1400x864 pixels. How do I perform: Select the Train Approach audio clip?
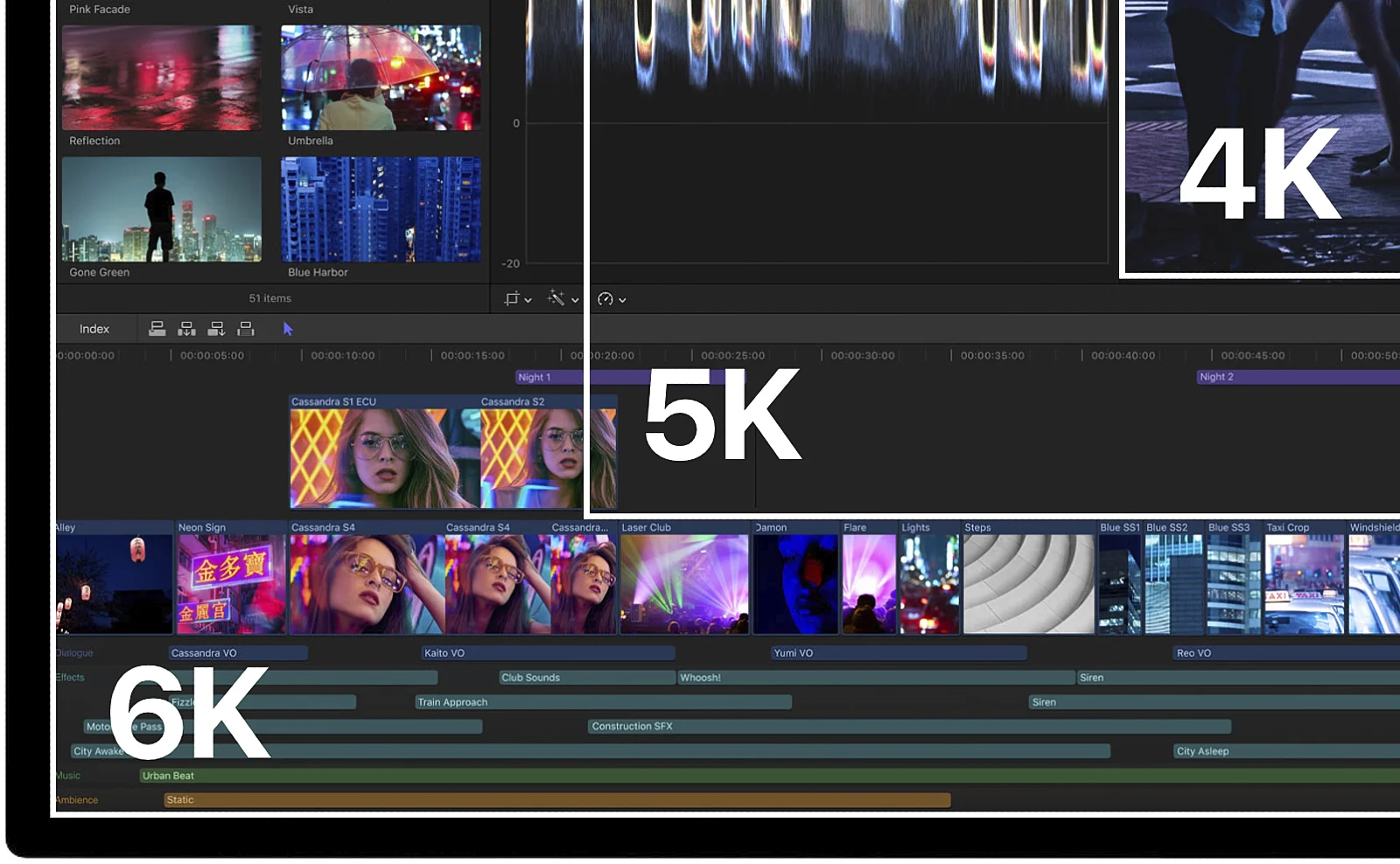pos(603,702)
